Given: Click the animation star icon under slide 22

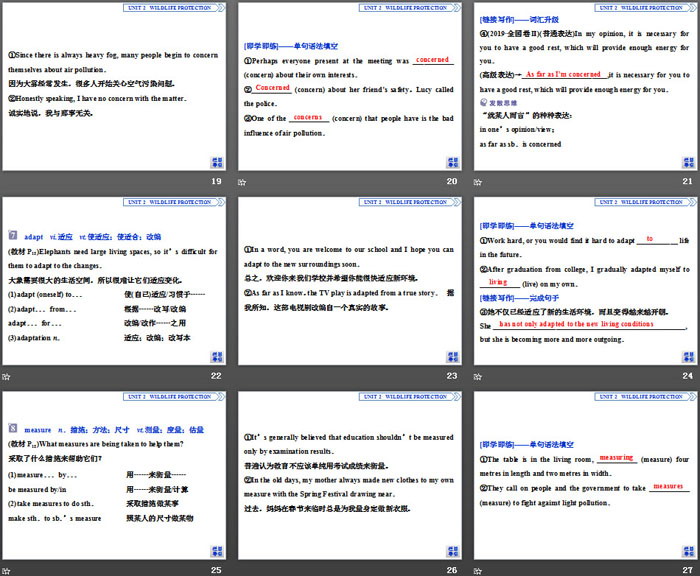Looking at the screenshot, I should coord(7,376).
